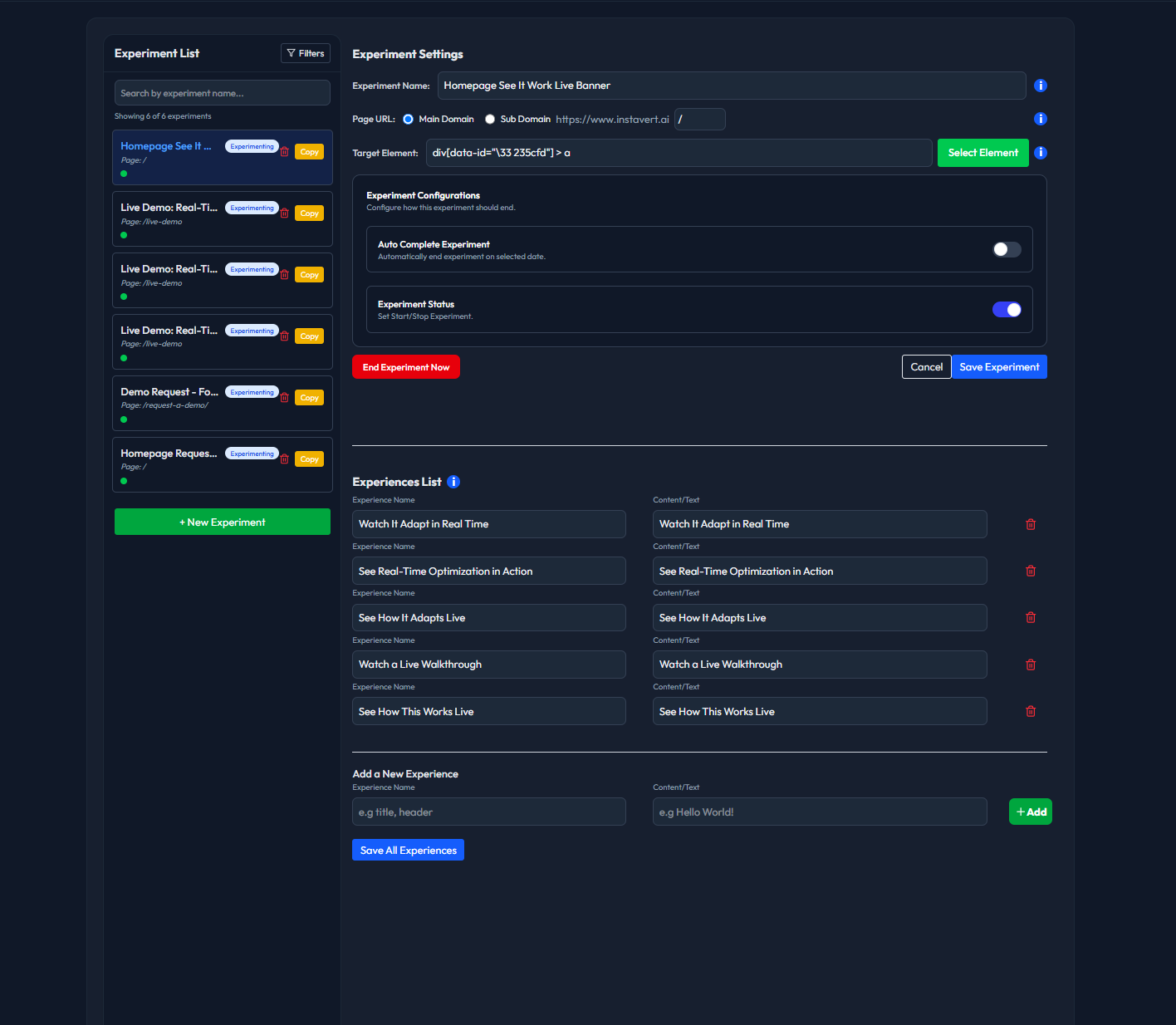The width and height of the screenshot is (1176, 1025).
Task: Open the Demo Request - Fo... experiment card
Action: click(223, 403)
